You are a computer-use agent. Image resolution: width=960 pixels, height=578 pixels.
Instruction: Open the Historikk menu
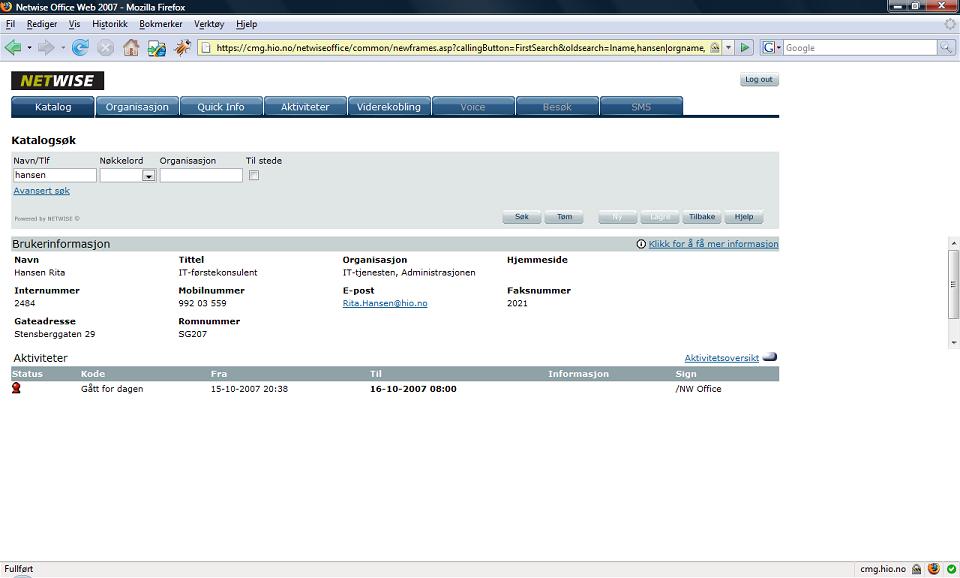[110, 24]
